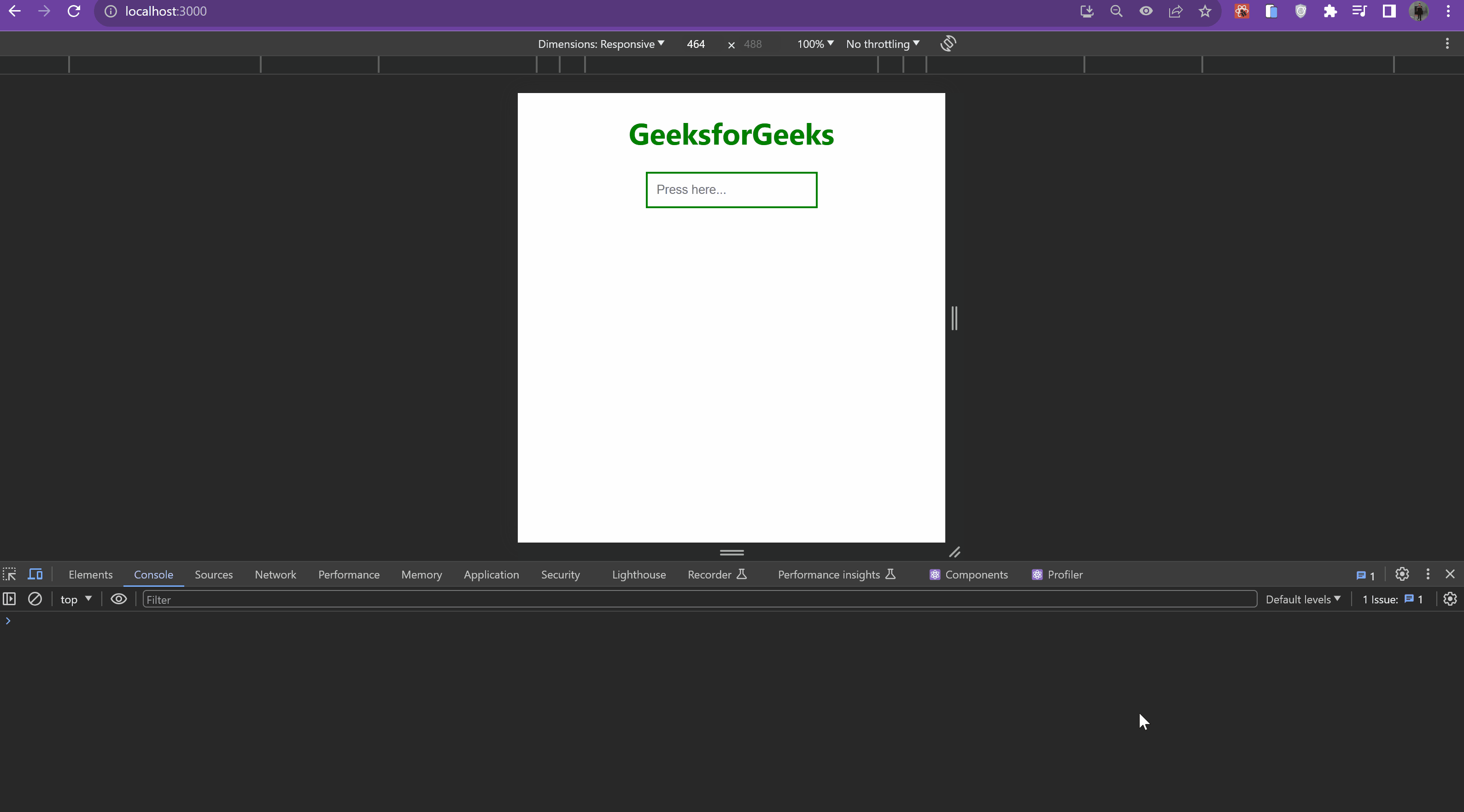Click the 1 Issue link
Image resolution: width=1464 pixels, height=812 pixels.
point(1392,600)
